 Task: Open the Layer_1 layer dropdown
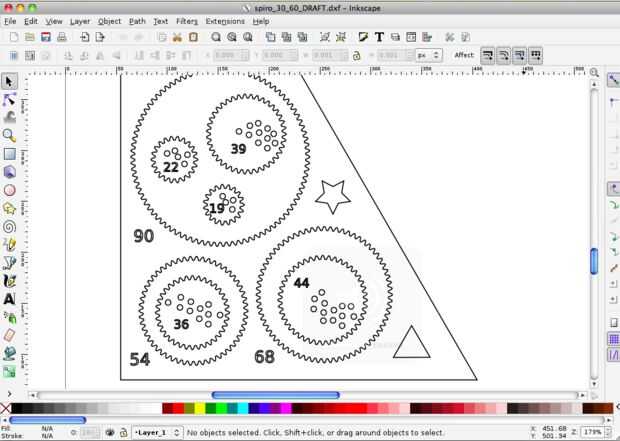coord(157,433)
